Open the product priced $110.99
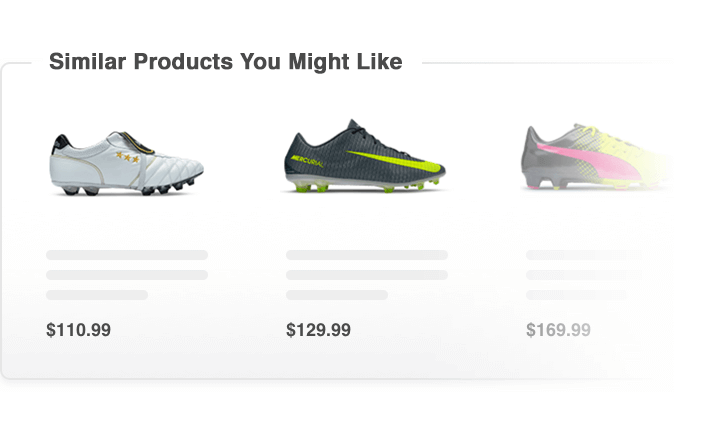The width and height of the screenshot is (720, 440). click(79, 330)
